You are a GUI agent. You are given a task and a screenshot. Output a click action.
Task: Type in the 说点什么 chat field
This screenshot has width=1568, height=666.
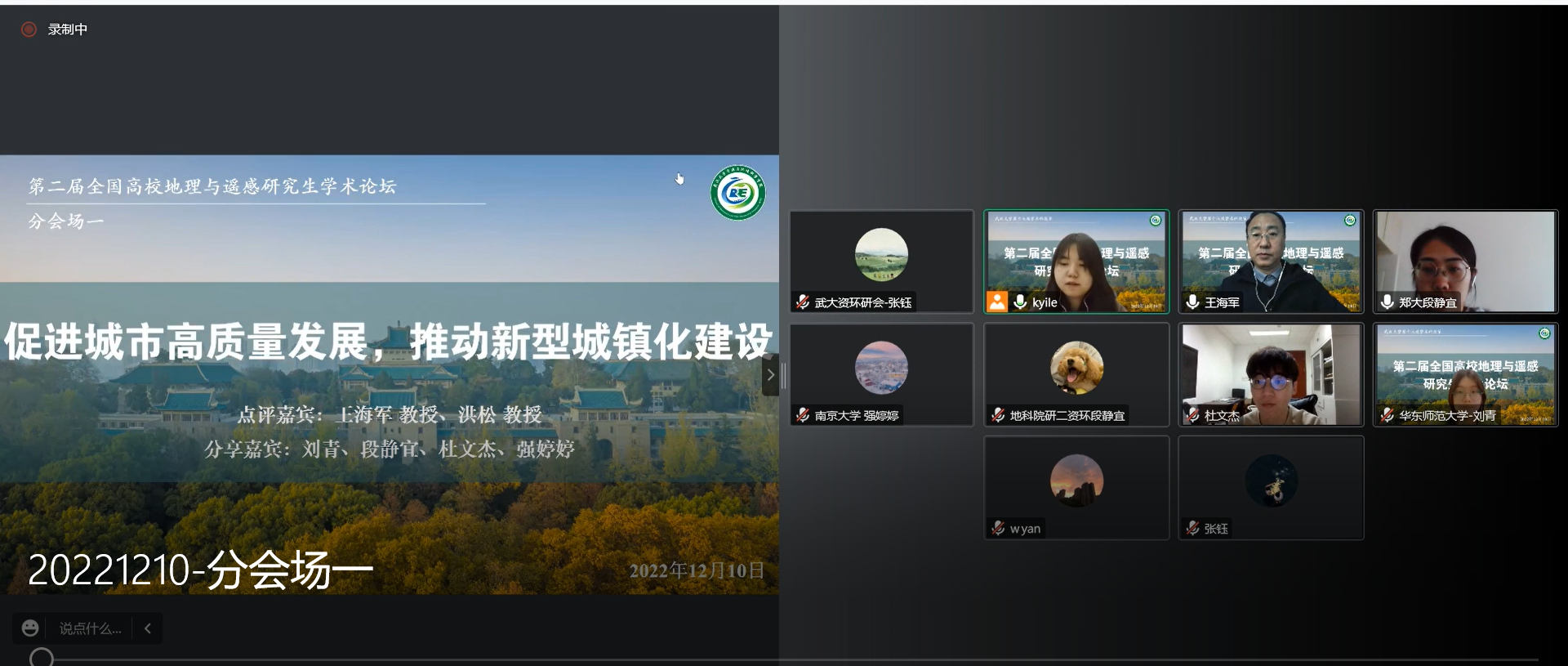tap(90, 628)
